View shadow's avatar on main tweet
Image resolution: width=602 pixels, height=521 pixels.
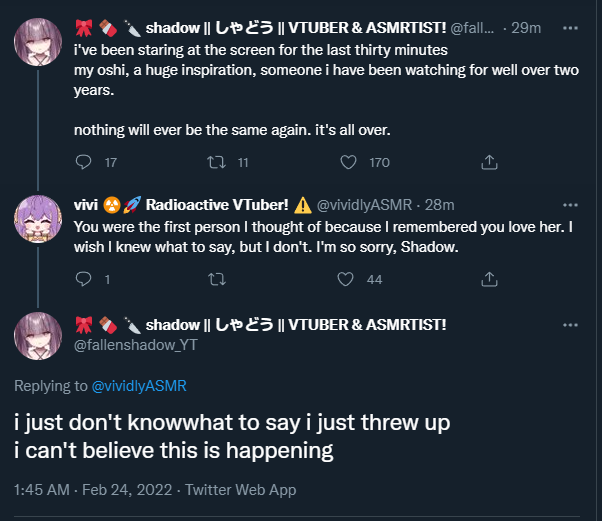(x=38, y=337)
